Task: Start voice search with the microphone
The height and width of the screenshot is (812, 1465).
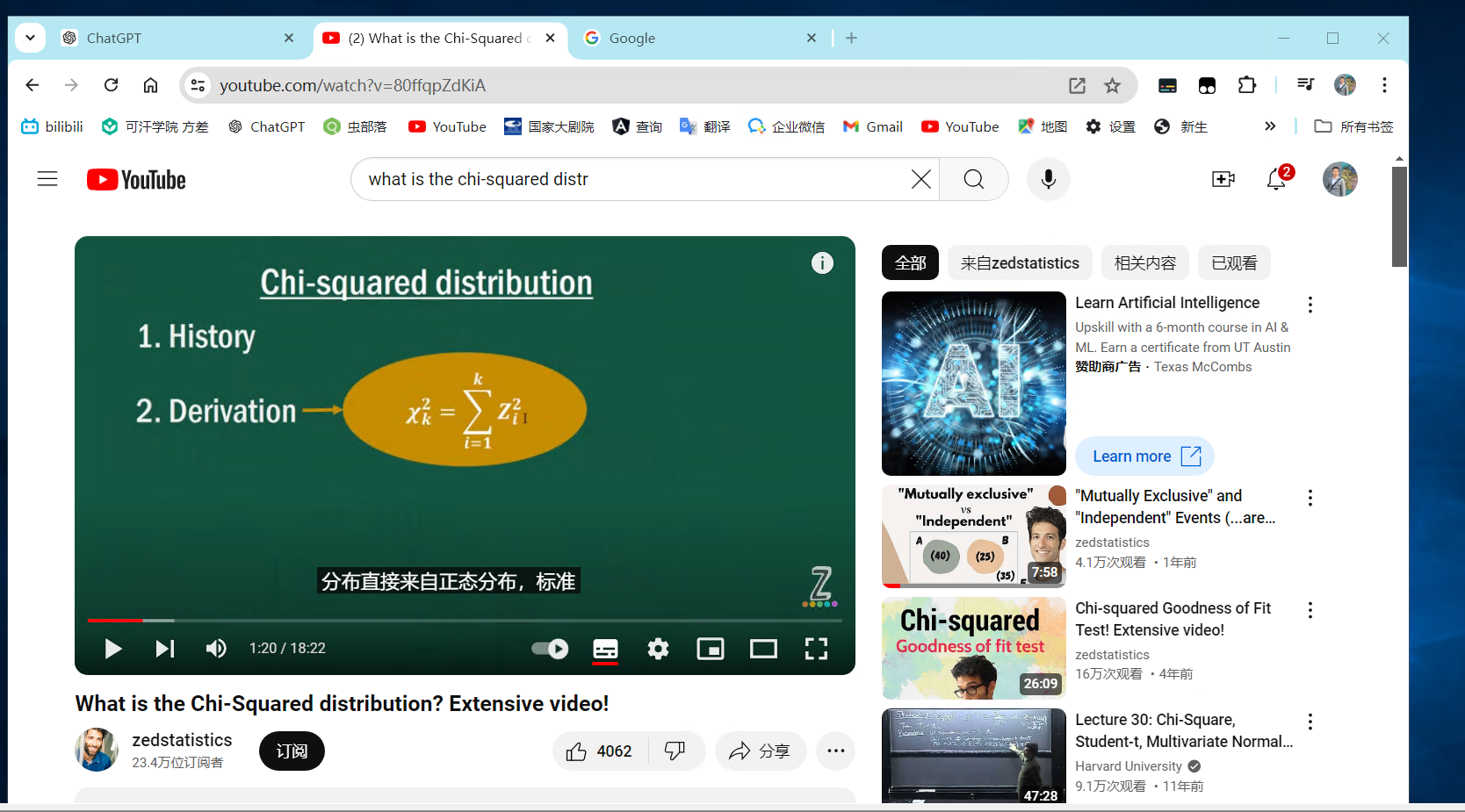Action: [x=1048, y=179]
